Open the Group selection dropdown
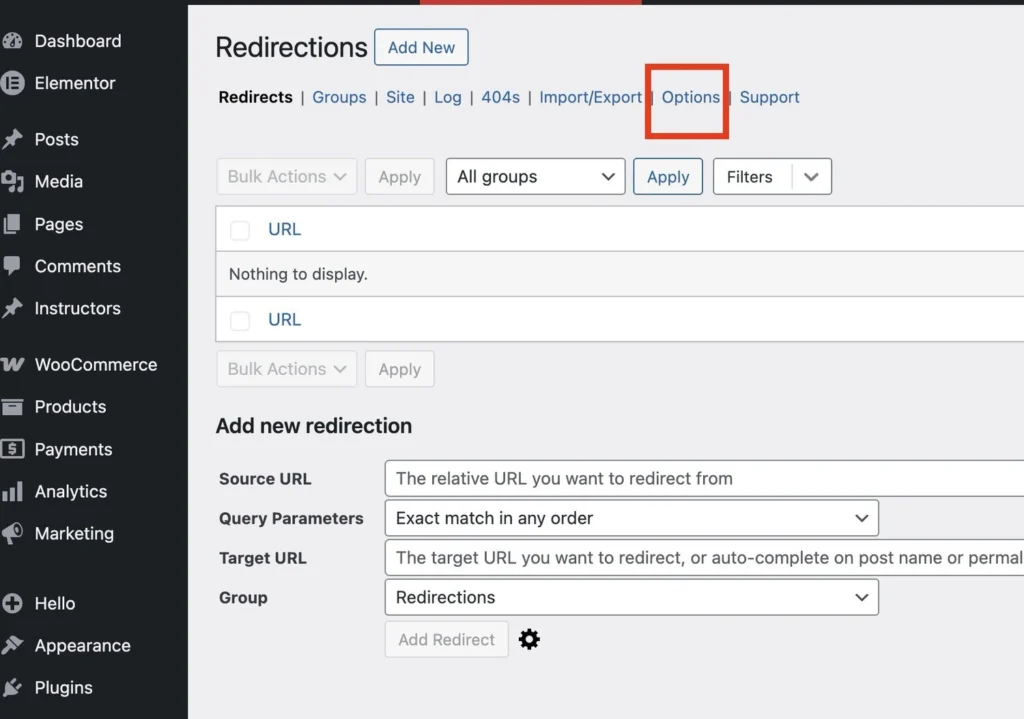 631,597
